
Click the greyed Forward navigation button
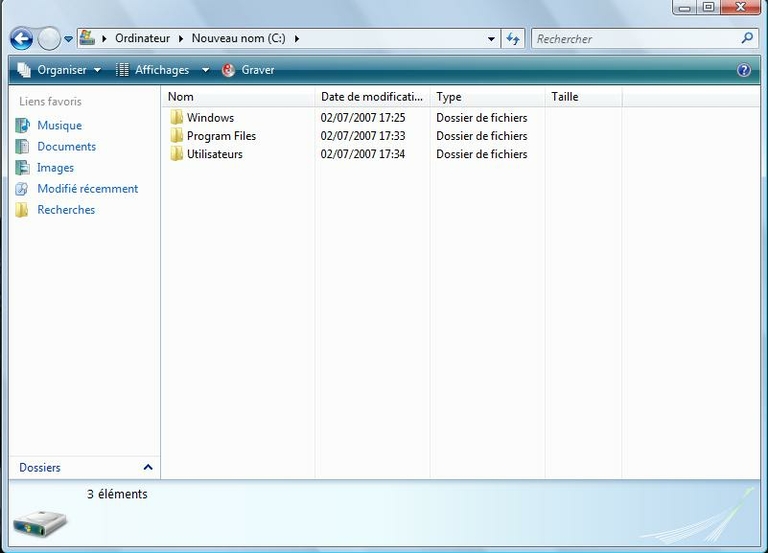(48, 39)
